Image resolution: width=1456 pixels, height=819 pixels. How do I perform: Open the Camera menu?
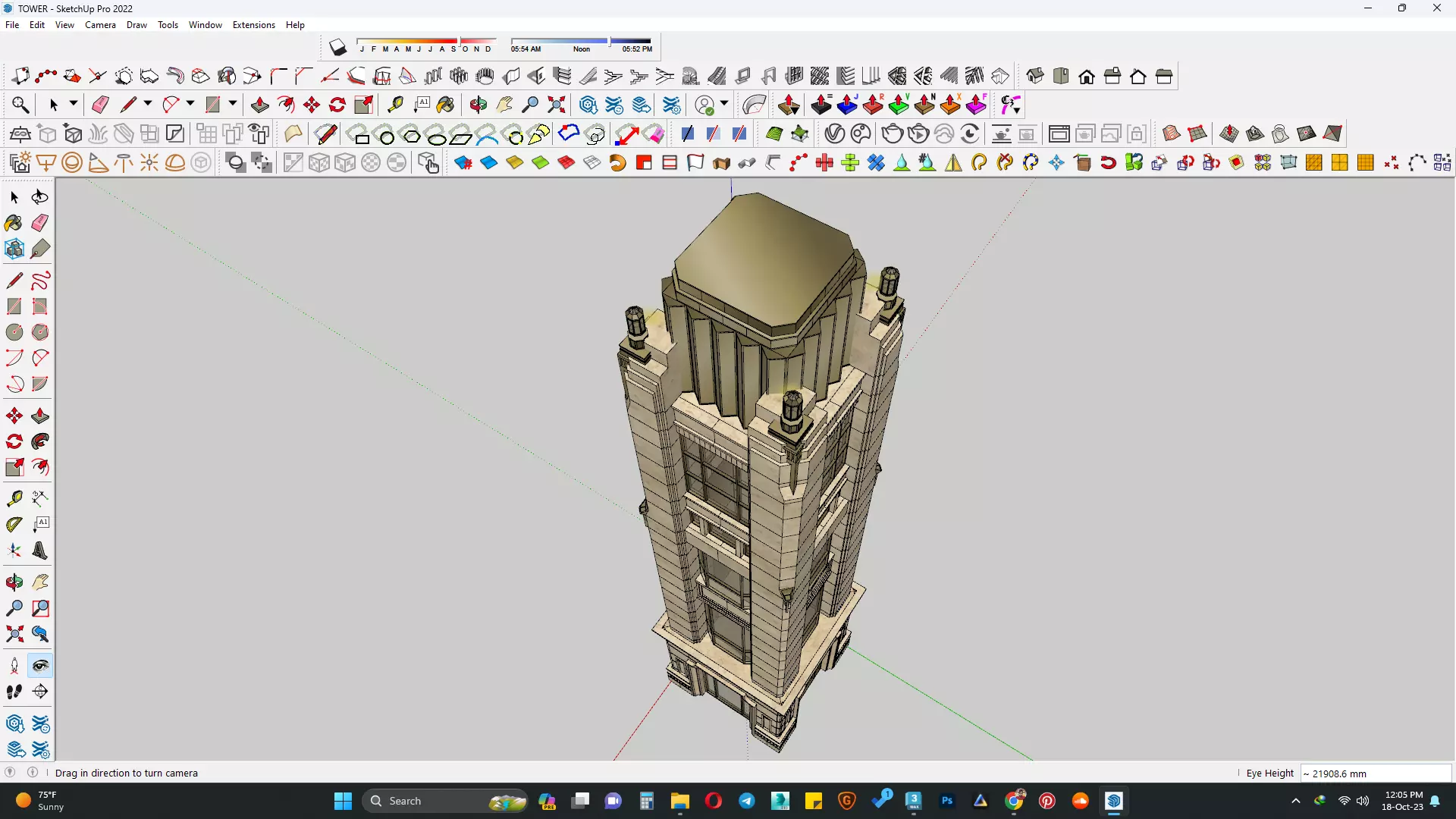tap(100, 25)
